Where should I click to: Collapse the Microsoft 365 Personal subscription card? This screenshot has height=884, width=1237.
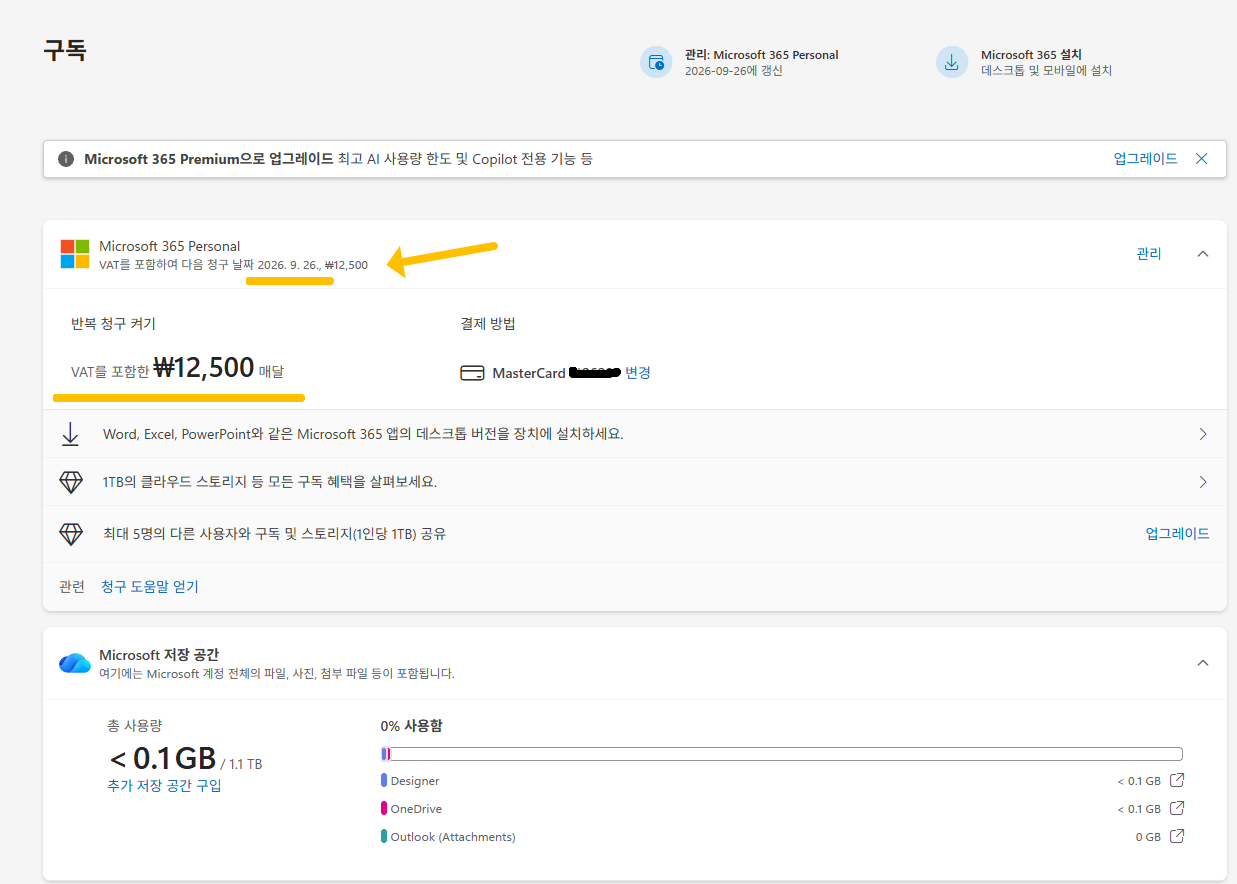[1203, 254]
